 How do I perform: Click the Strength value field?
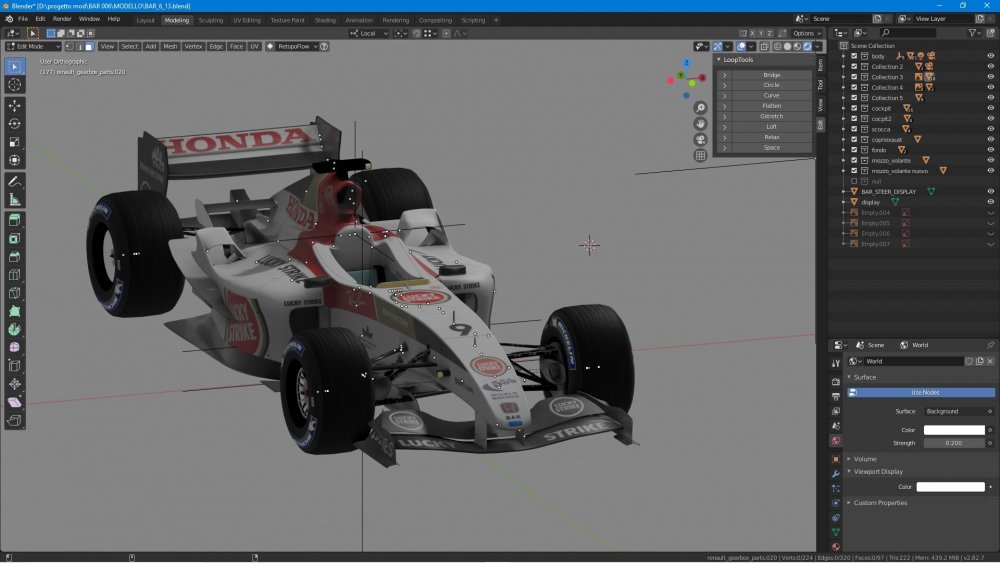pyautogui.click(x=954, y=443)
